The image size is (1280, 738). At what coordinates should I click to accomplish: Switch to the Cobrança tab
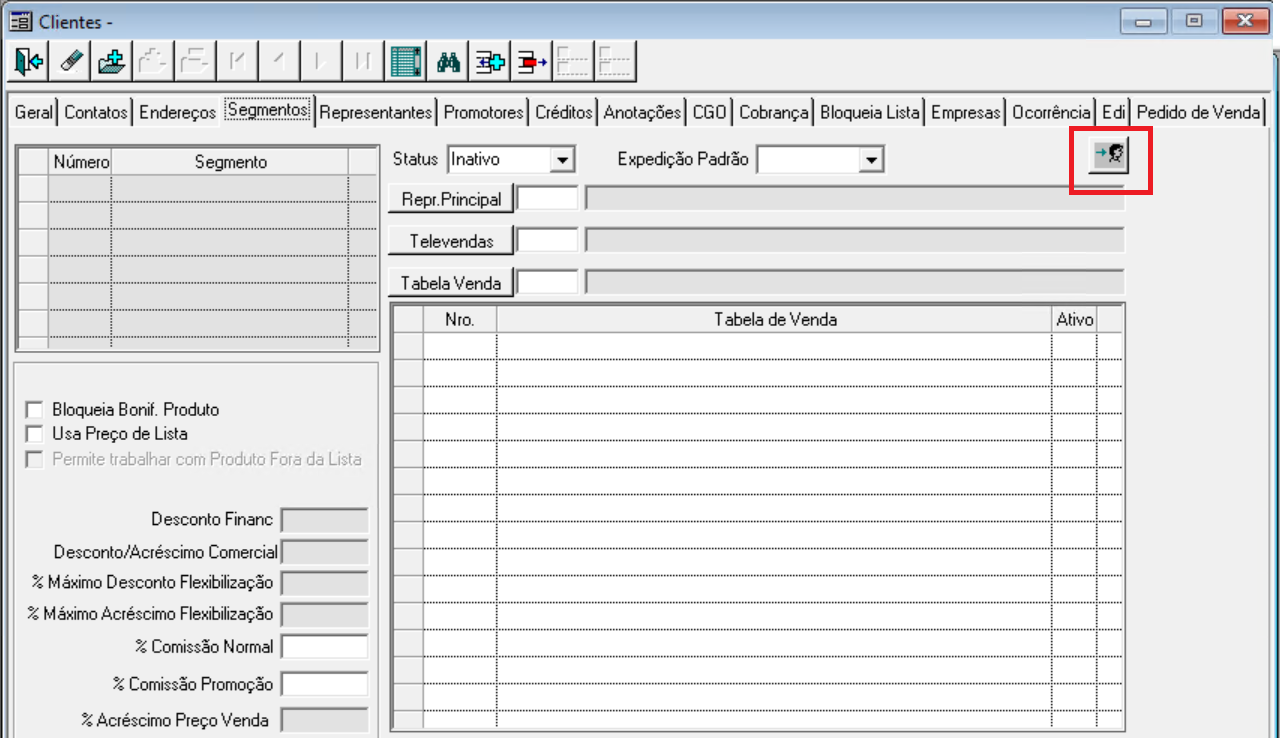pos(774,113)
